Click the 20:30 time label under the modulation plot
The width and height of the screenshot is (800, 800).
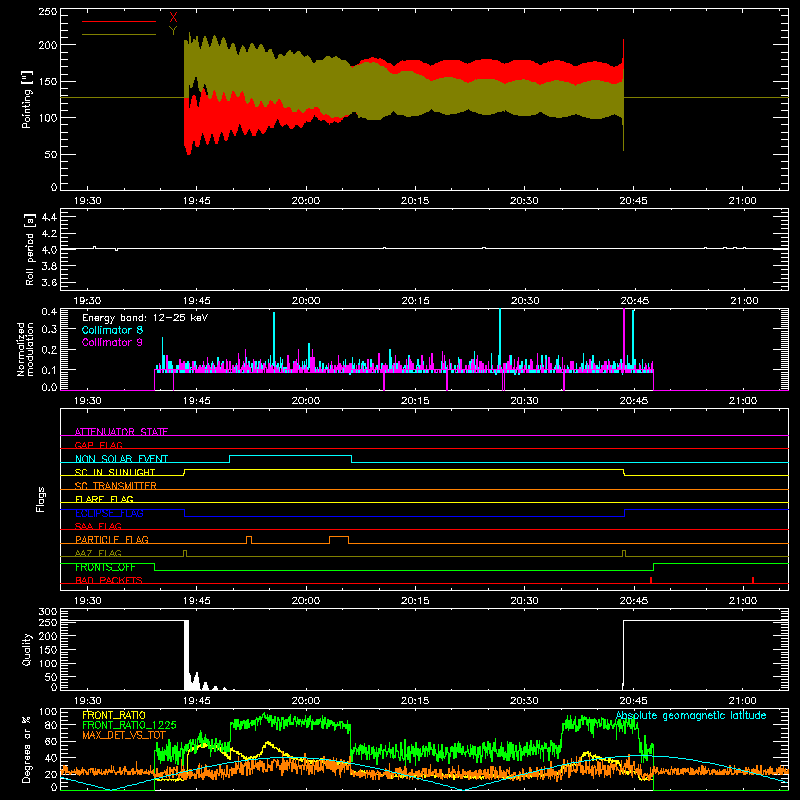point(524,401)
